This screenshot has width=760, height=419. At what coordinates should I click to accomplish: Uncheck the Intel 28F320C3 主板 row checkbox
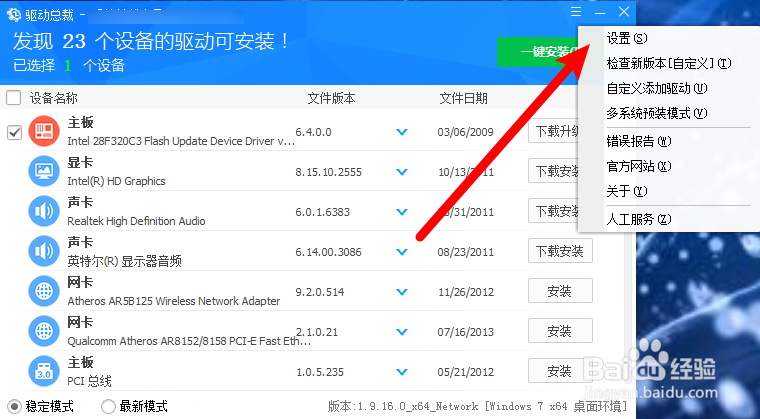coord(15,132)
